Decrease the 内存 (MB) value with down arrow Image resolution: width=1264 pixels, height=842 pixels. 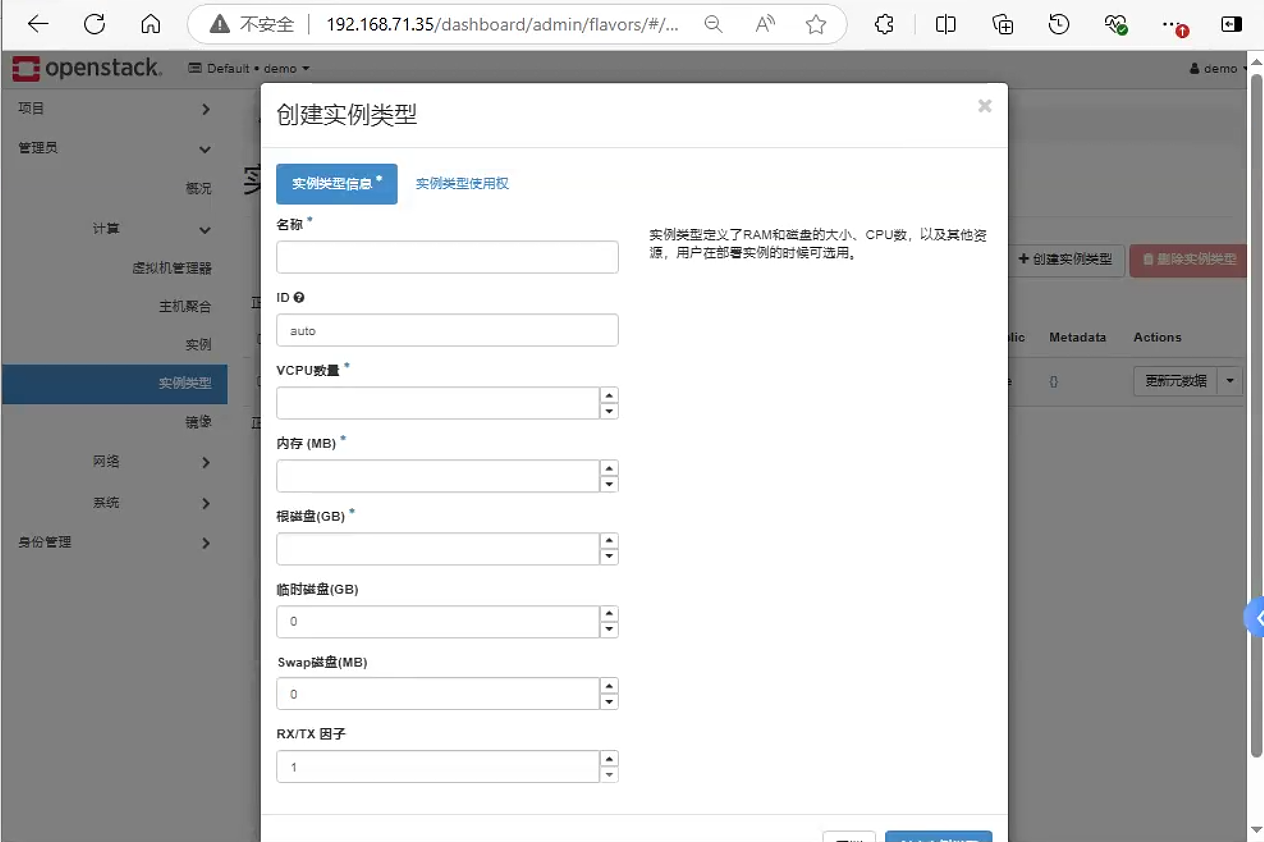[x=609, y=484]
